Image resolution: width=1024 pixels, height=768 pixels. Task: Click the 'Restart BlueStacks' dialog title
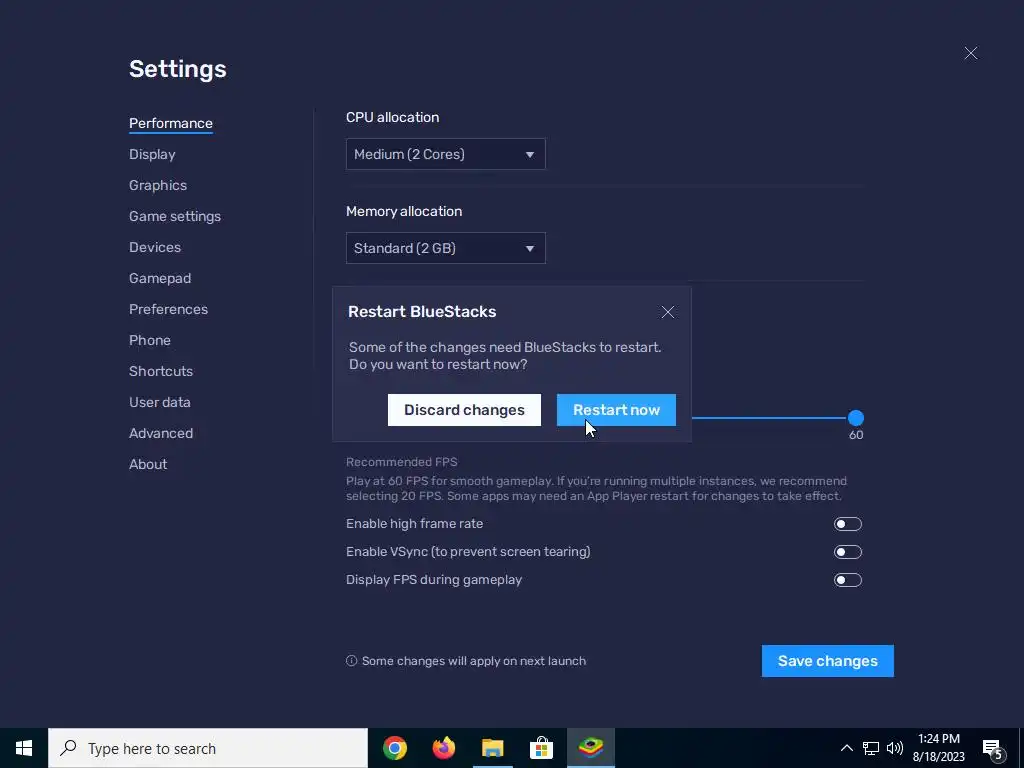click(422, 312)
